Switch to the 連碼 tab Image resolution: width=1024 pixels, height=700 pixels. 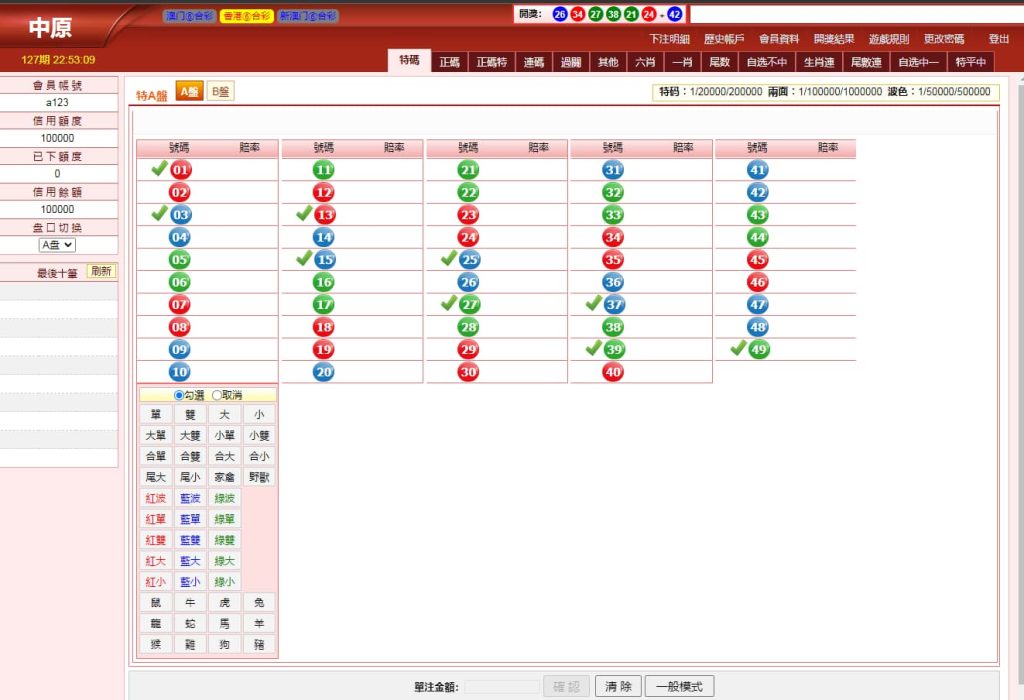pos(533,61)
